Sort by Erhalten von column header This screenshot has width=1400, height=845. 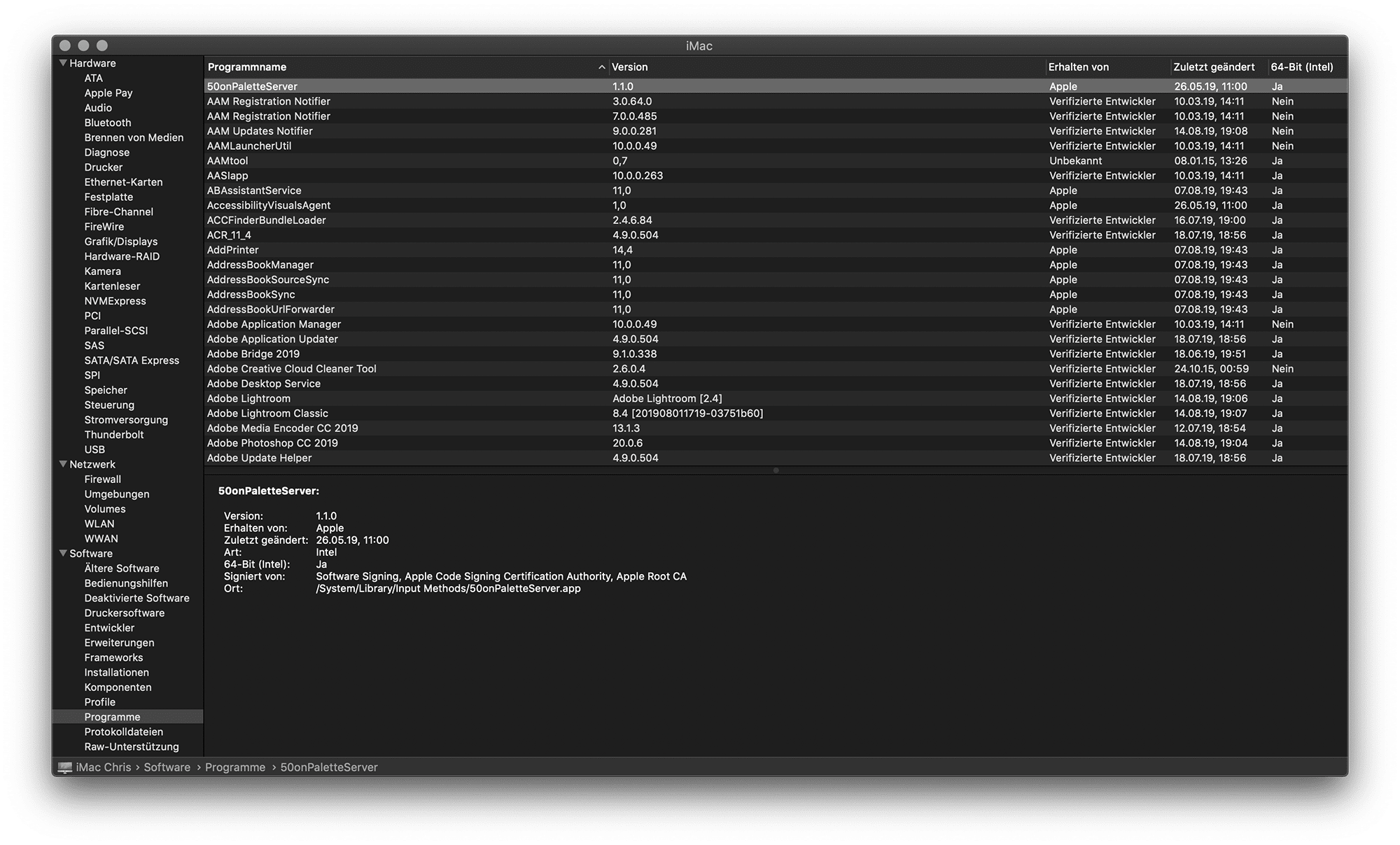[1079, 67]
